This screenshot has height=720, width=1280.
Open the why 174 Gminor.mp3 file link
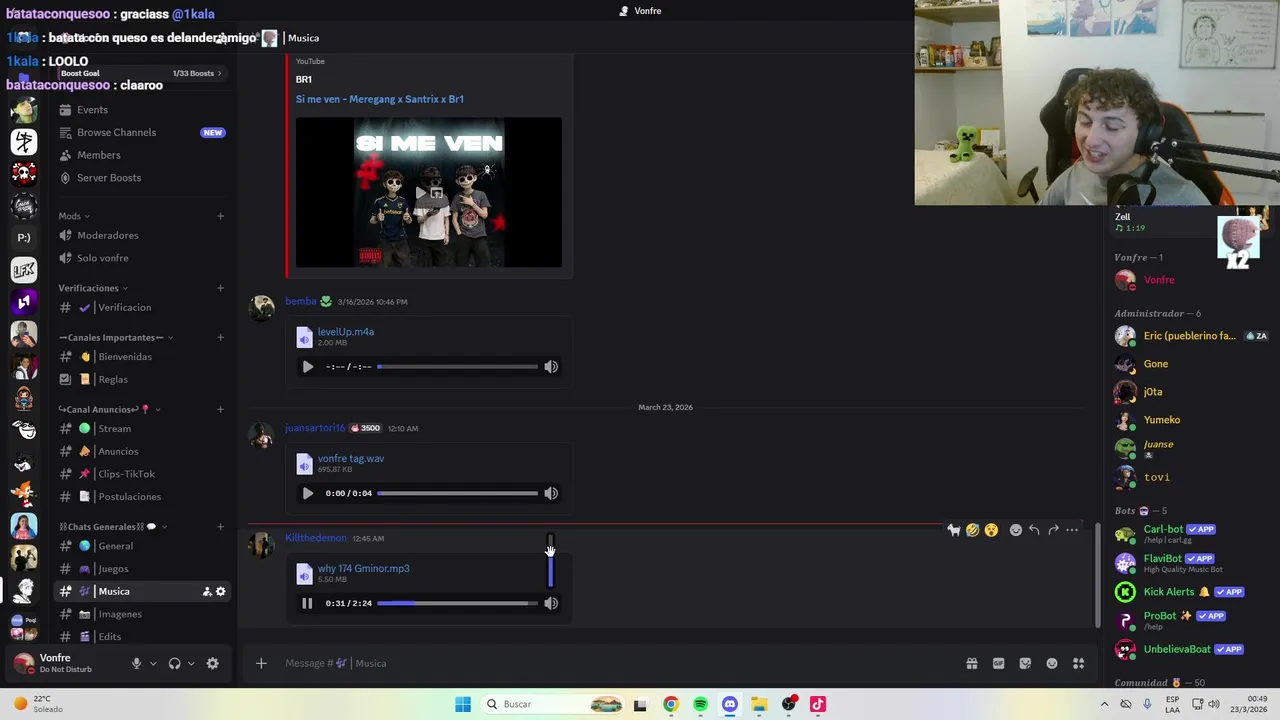(x=363, y=568)
